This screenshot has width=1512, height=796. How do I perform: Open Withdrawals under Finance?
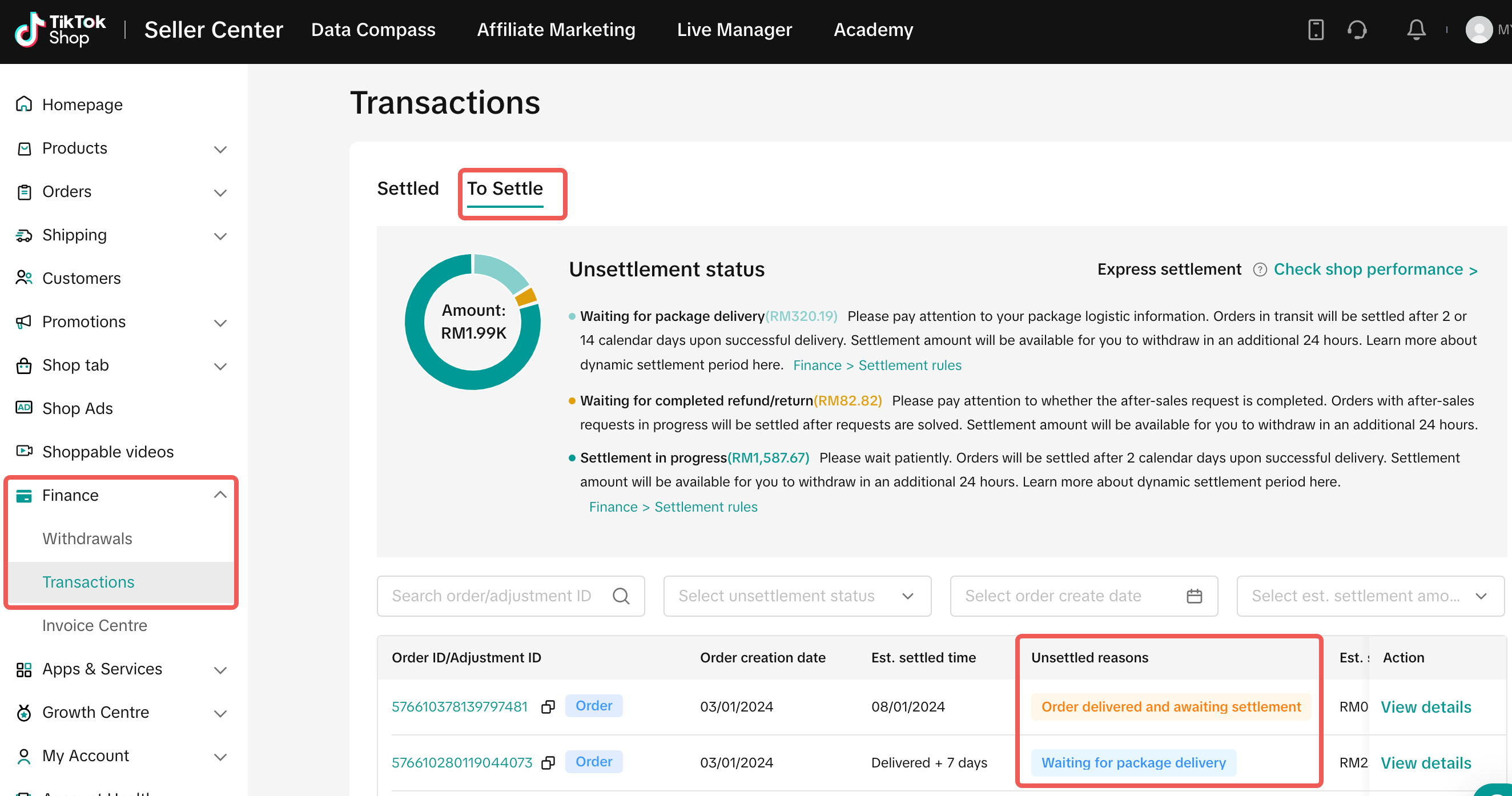pyautogui.click(x=87, y=538)
